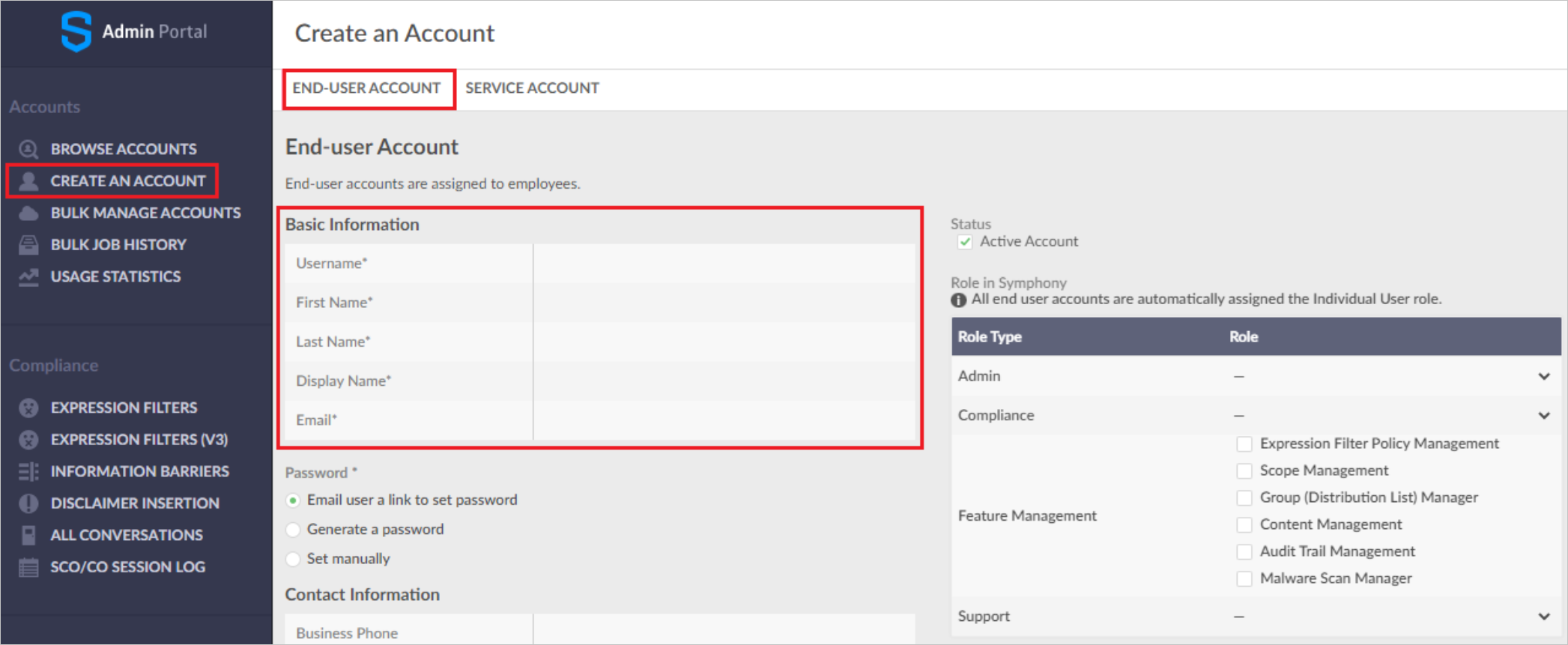
Task: Click the SCO/CO Session Log icon
Action: [x=28, y=567]
